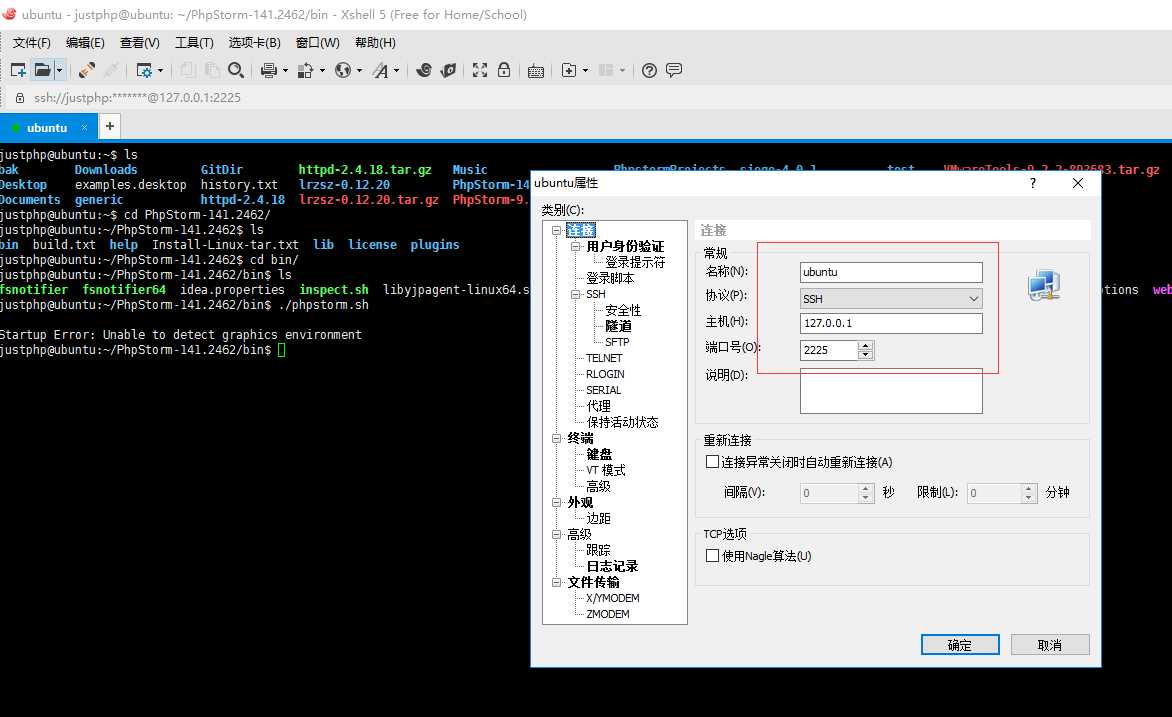Click the Lock Screen padlock icon
The height and width of the screenshot is (717, 1172).
tap(504, 70)
